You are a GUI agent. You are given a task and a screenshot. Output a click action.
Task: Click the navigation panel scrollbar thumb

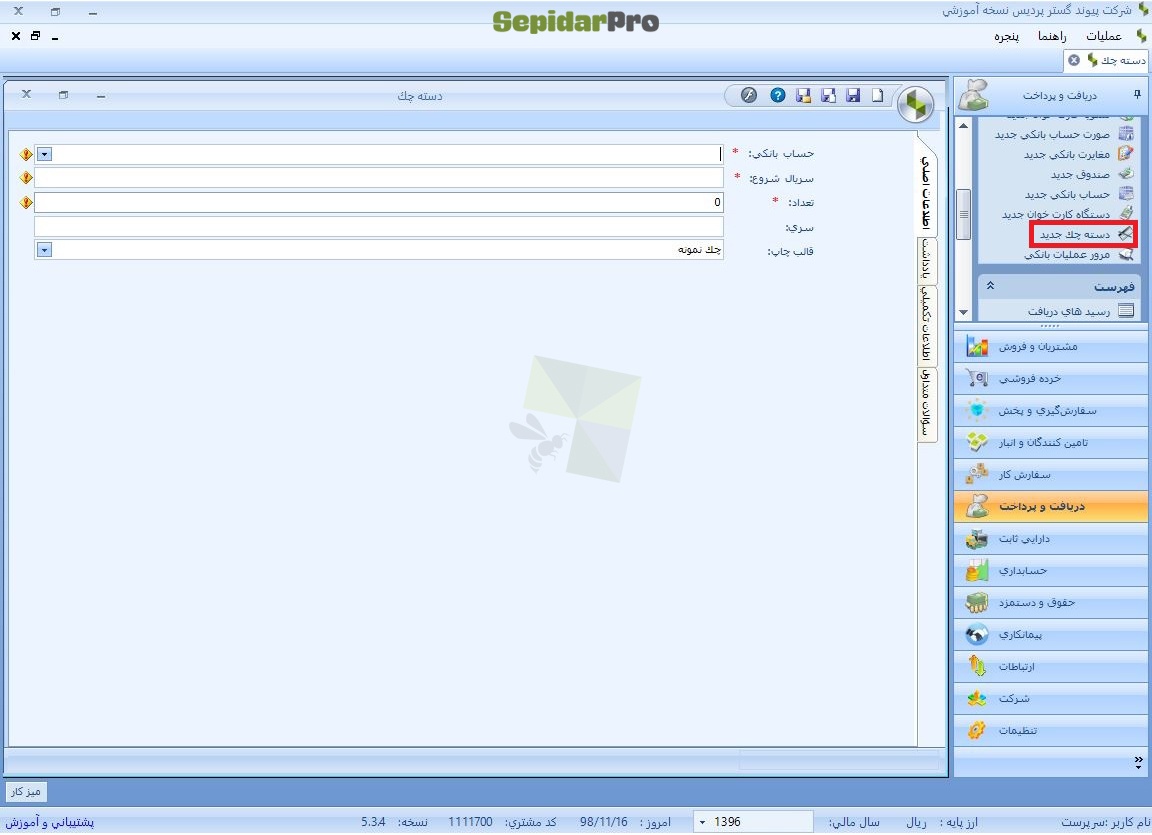(x=963, y=214)
